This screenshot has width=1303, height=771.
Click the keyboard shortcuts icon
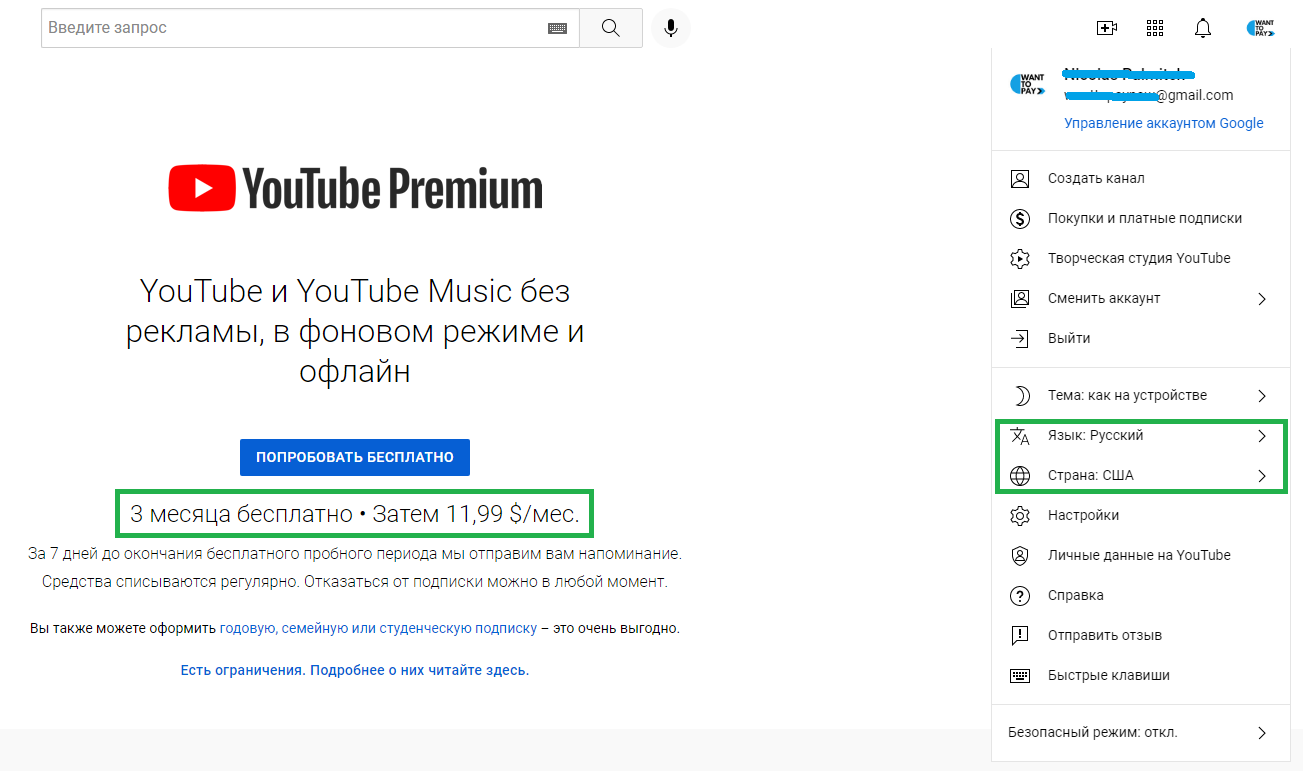point(1020,676)
